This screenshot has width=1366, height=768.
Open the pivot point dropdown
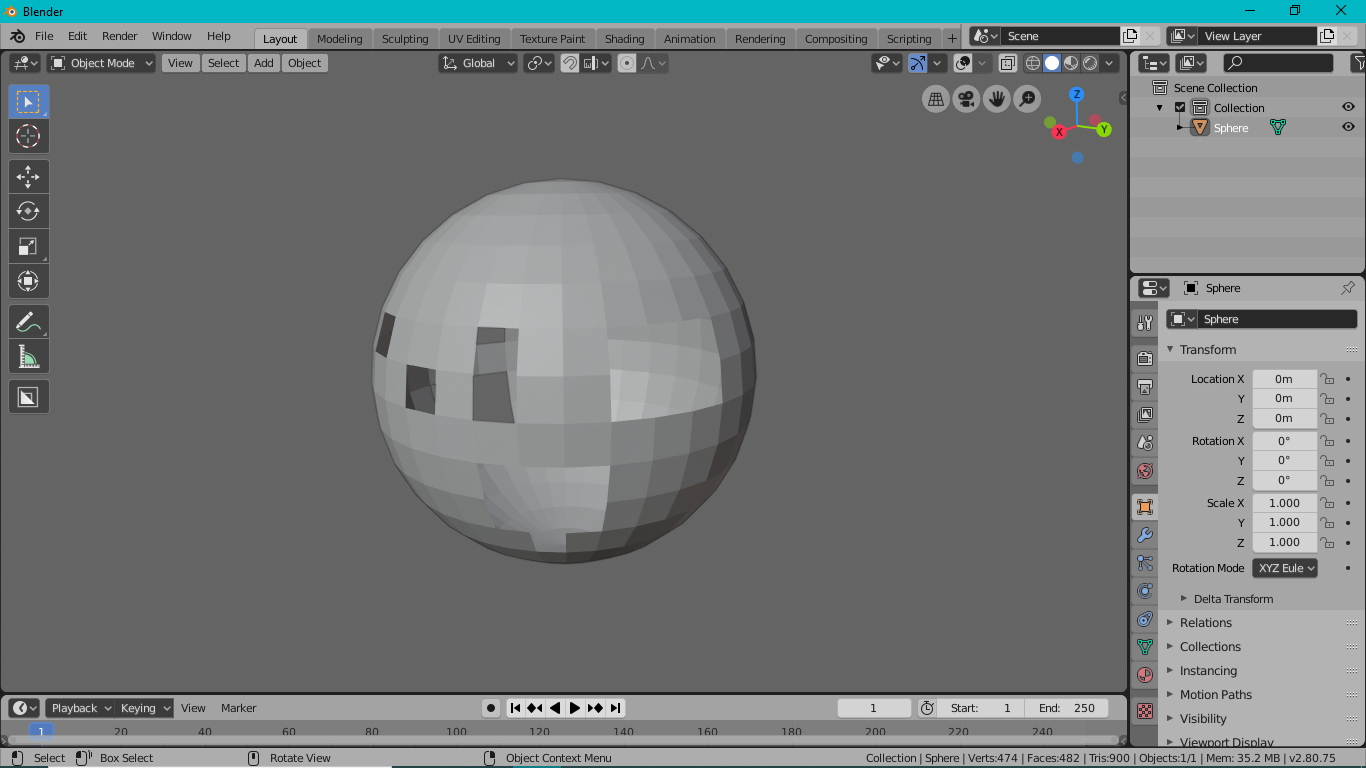[x=539, y=63]
